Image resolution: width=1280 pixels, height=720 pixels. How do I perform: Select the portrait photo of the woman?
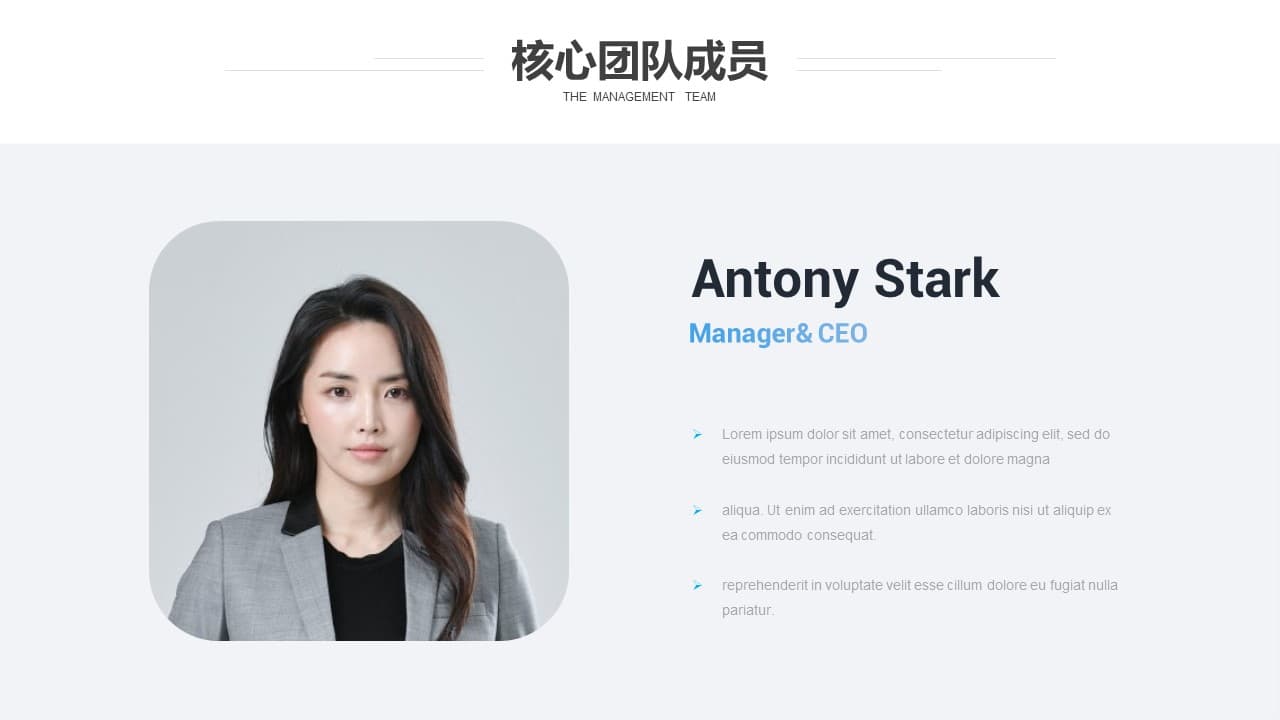359,431
